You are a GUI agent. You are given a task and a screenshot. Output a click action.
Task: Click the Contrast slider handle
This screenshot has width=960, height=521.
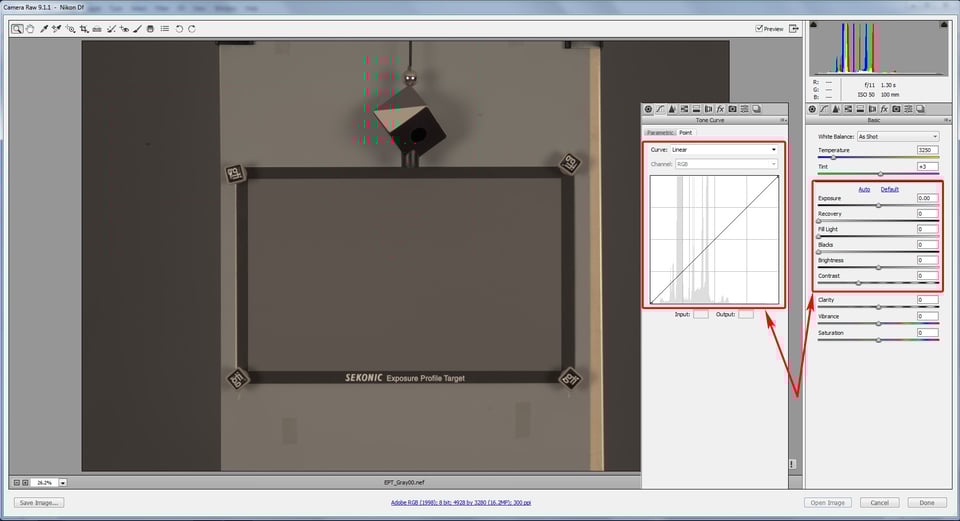858,283
